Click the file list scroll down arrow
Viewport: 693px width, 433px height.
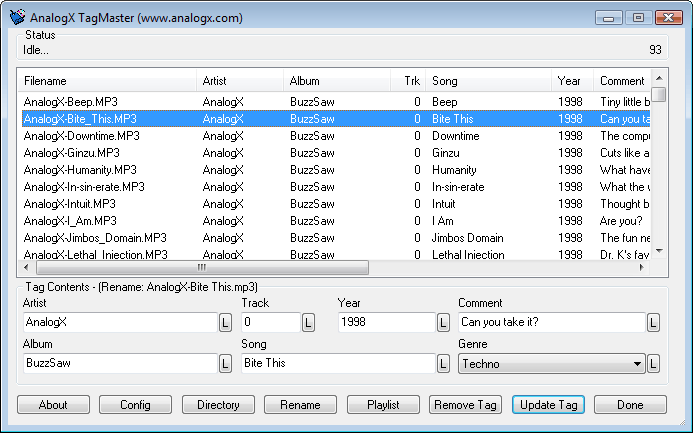[x=659, y=251]
